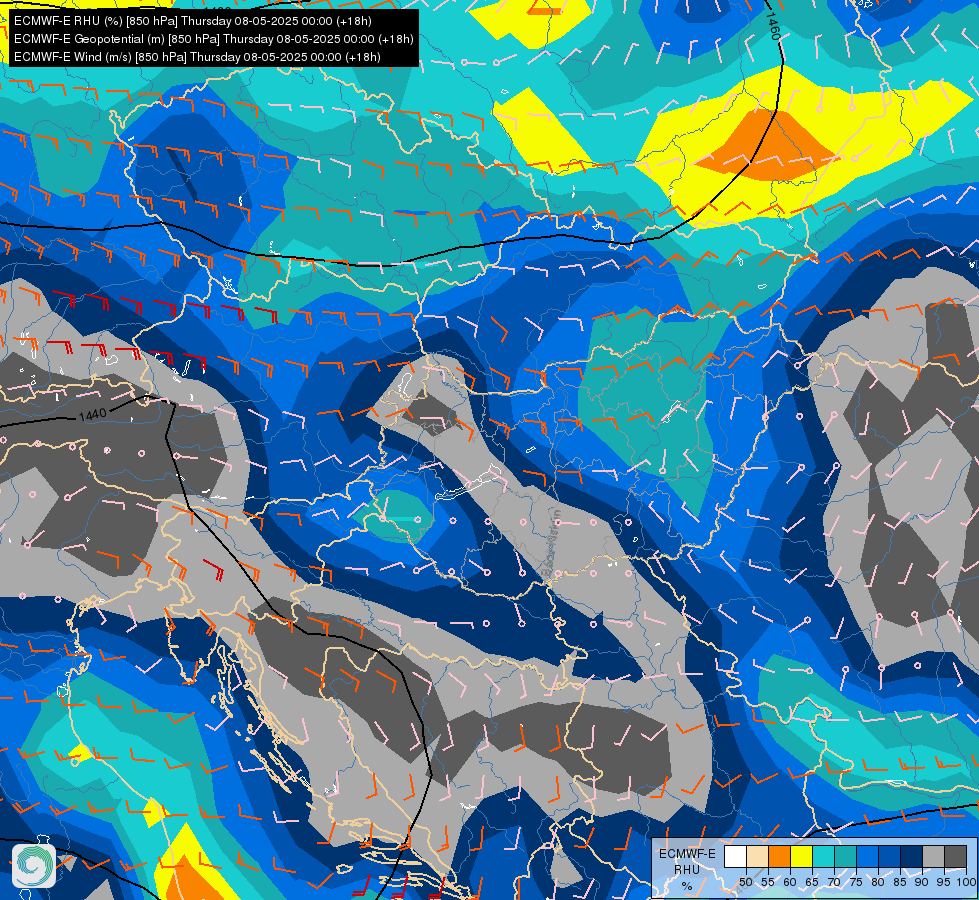Click the legend value 65
Screen dimensions: 979x900
[812, 882]
